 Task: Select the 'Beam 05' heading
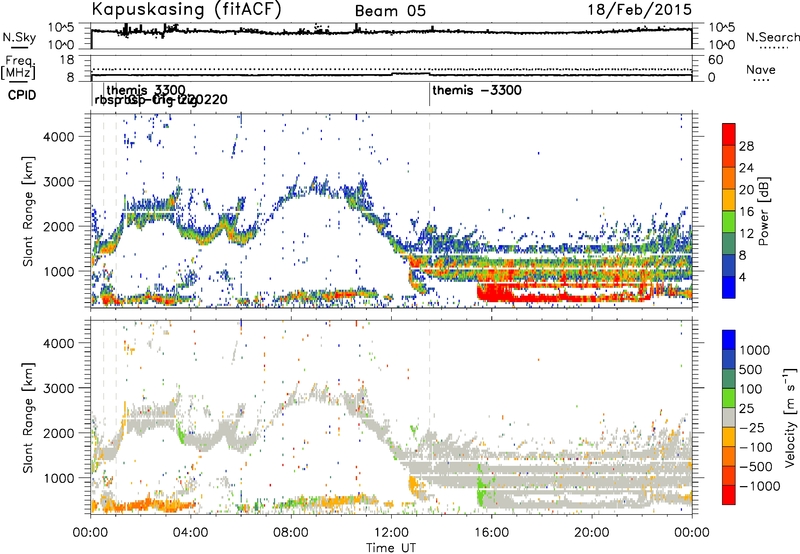coord(390,11)
